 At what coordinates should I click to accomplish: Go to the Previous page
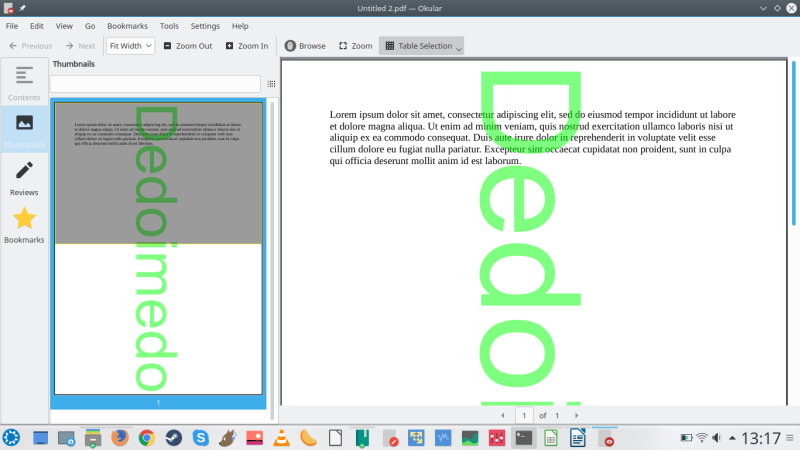coord(31,46)
